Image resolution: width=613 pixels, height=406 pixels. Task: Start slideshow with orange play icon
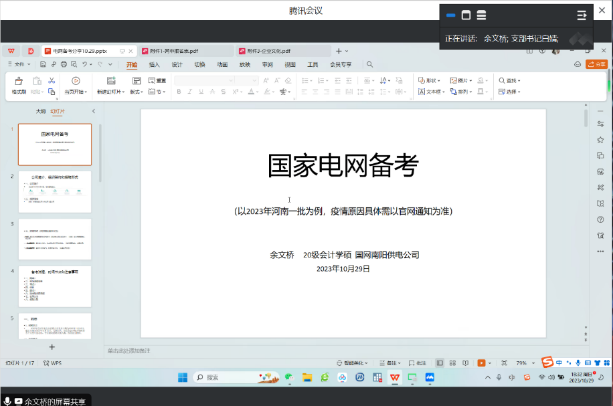click(482, 363)
